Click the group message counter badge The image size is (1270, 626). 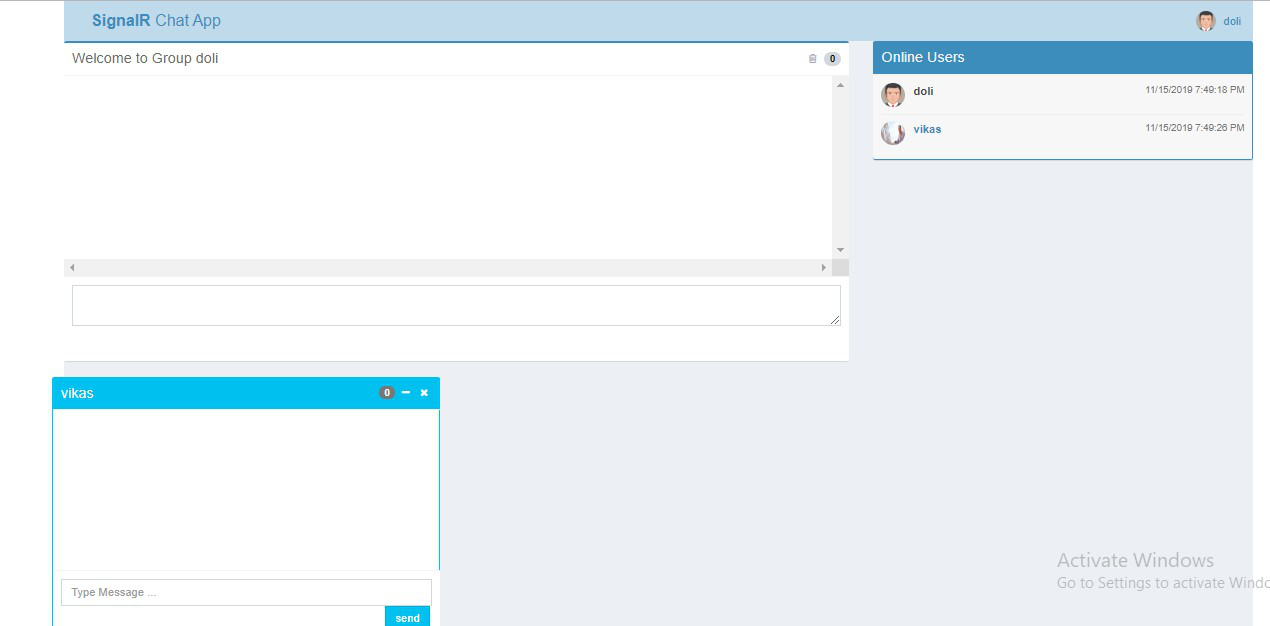[x=832, y=59]
